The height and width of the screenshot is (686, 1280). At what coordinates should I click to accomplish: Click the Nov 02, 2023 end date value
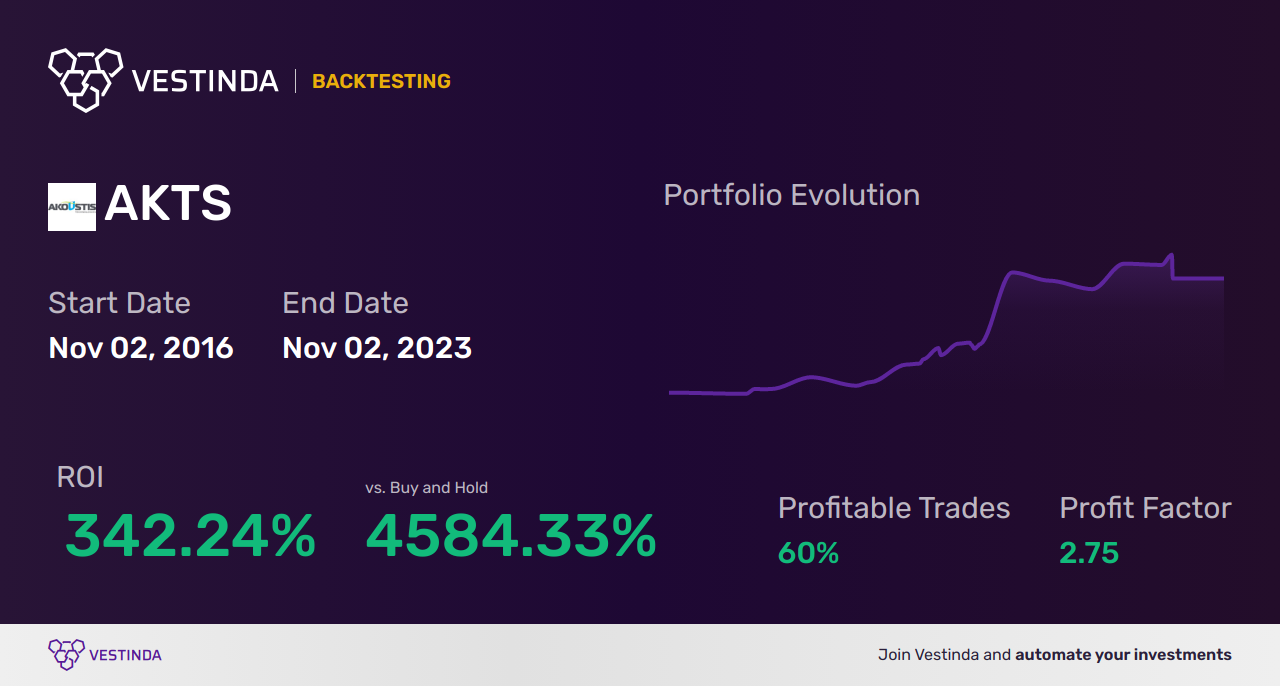(377, 348)
